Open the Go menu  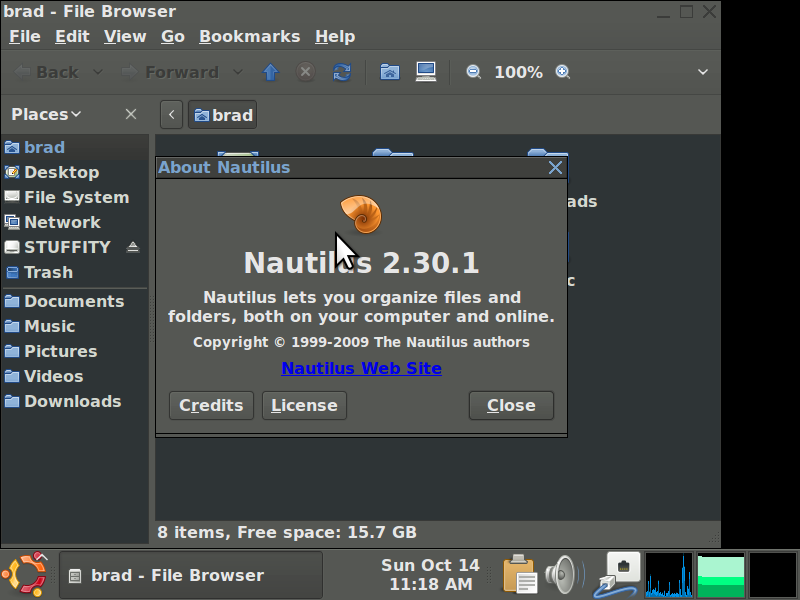(173, 37)
